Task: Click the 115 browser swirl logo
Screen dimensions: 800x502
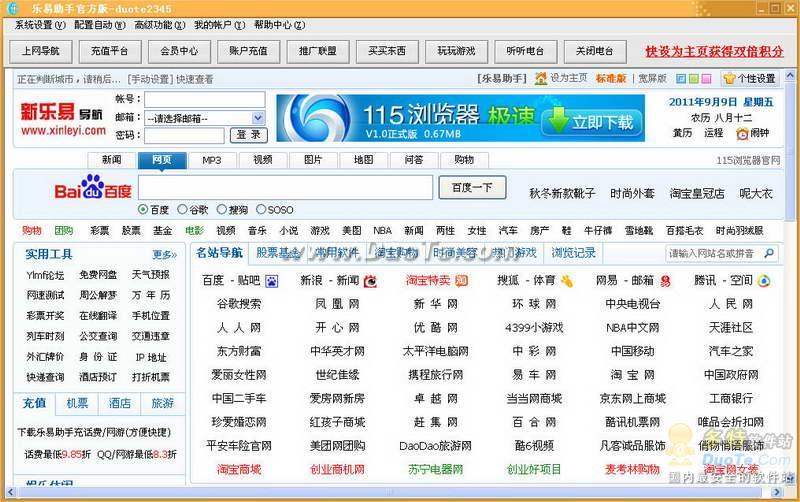Action: 318,118
